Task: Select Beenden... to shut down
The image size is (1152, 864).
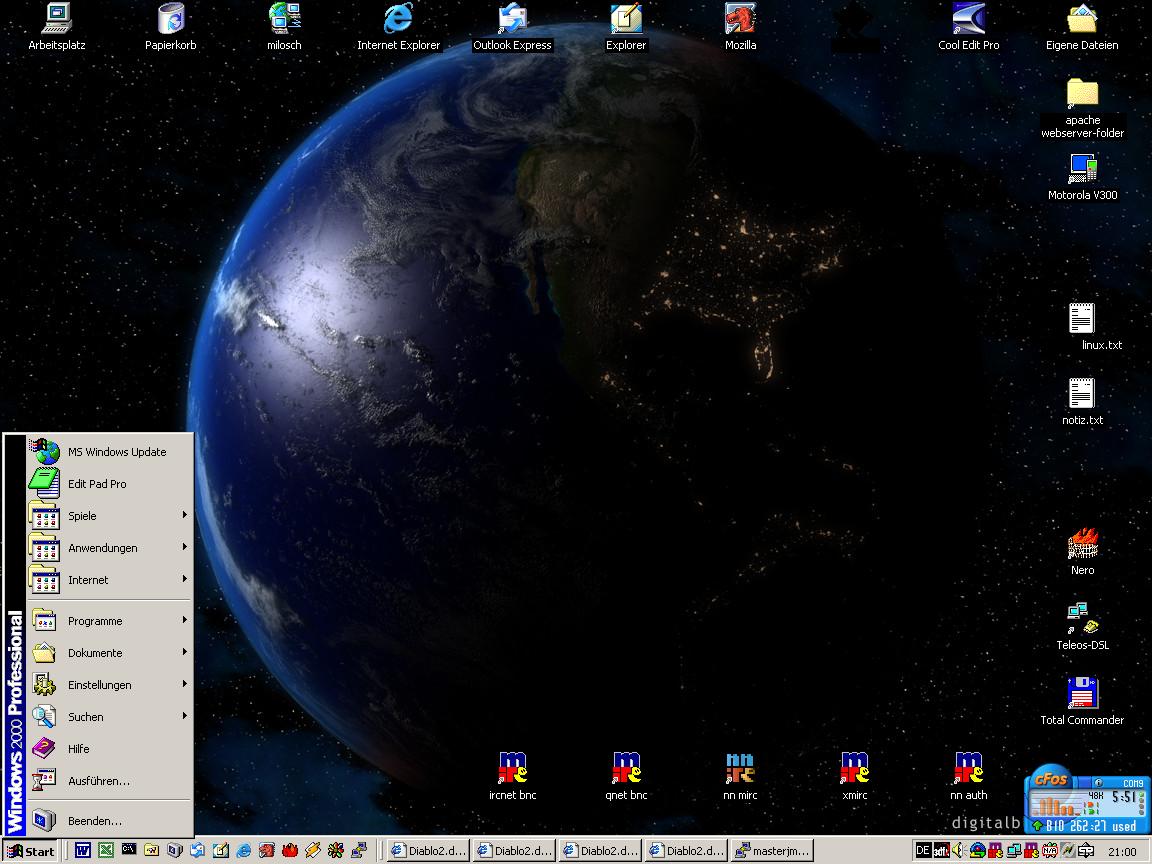Action: click(110, 821)
